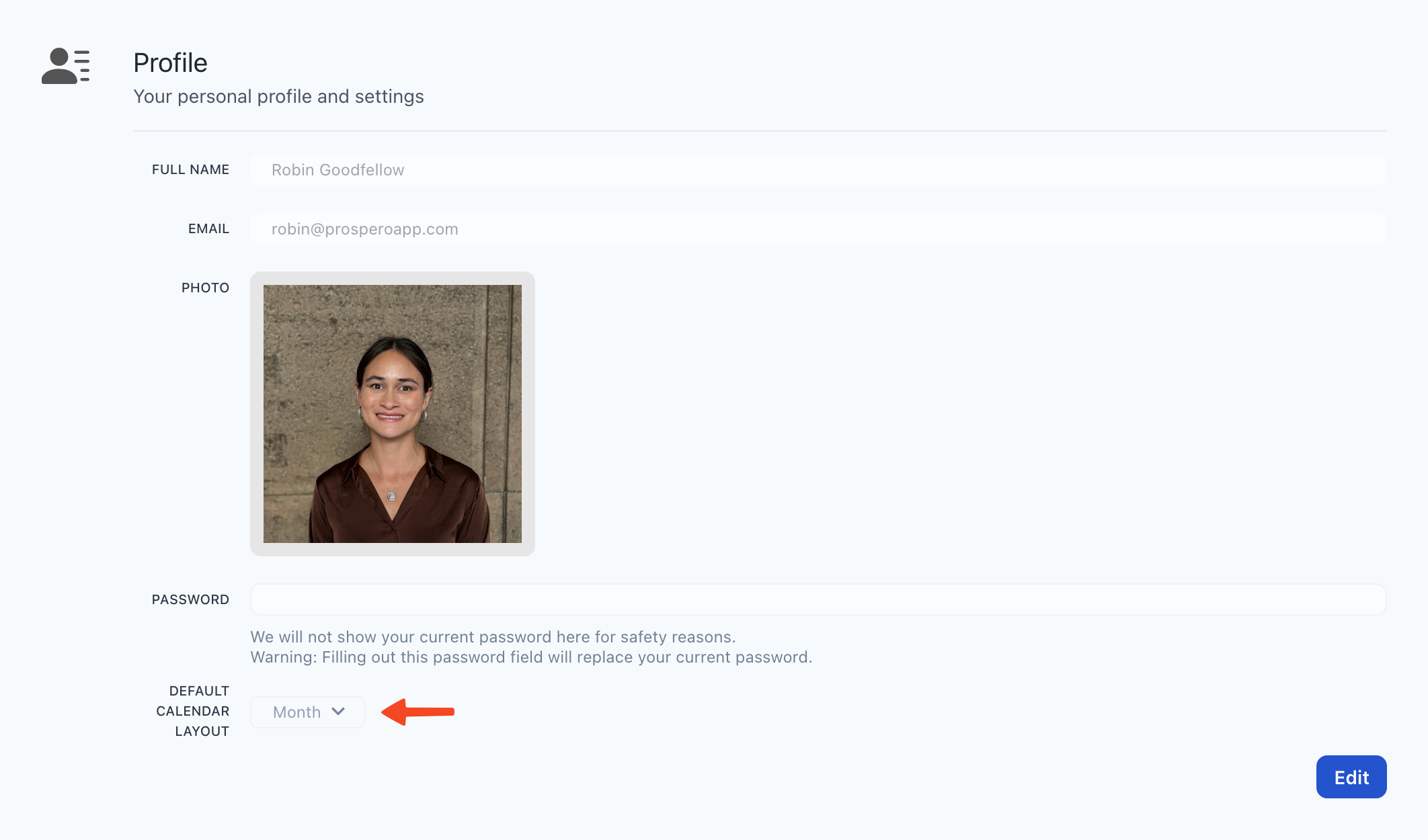The width and height of the screenshot is (1428, 840).
Task: Click the profile photo thumbnail
Action: click(392, 413)
